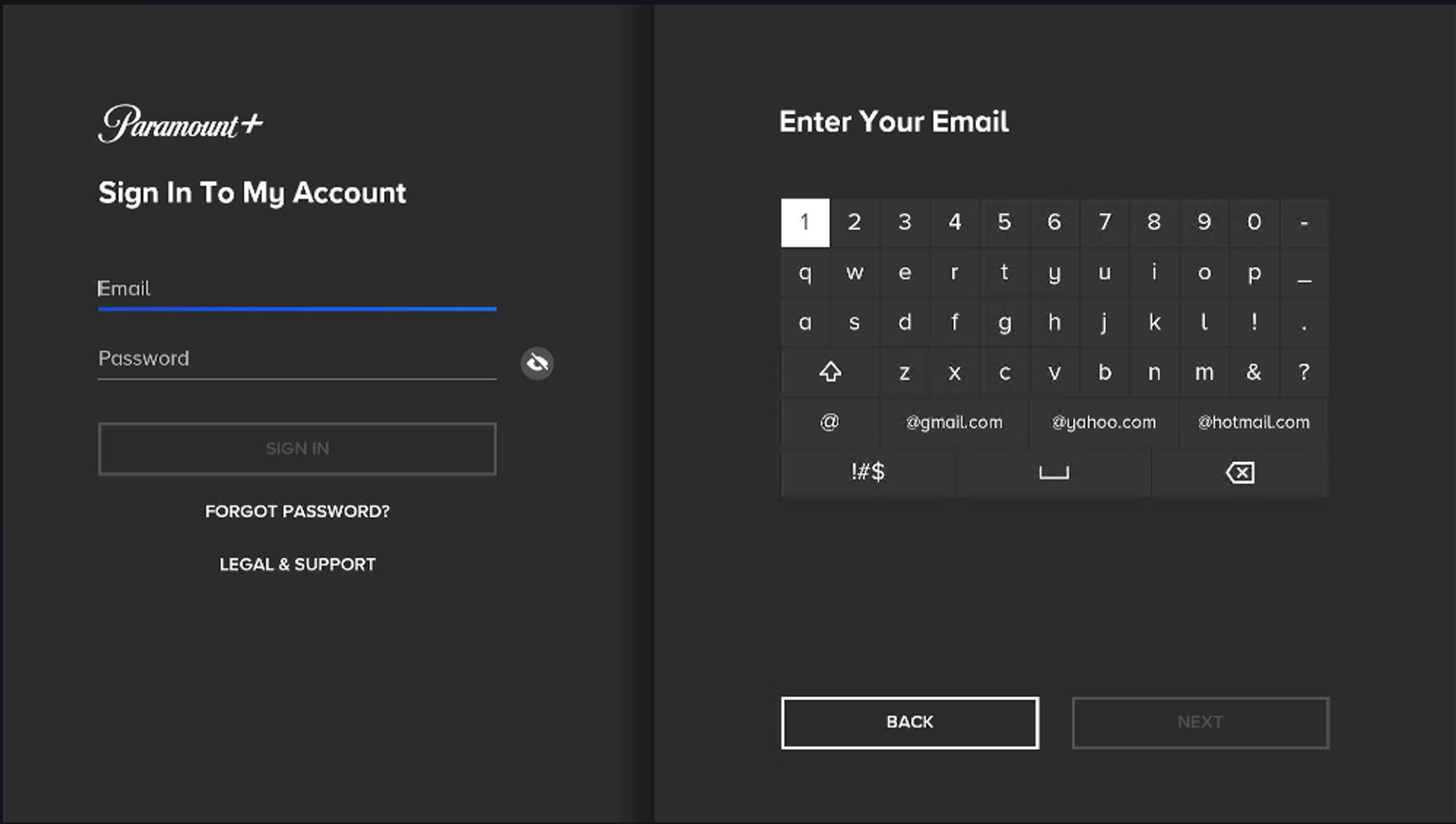Tap the k key
The image size is (1456, 824).
tap(1154, 323)
